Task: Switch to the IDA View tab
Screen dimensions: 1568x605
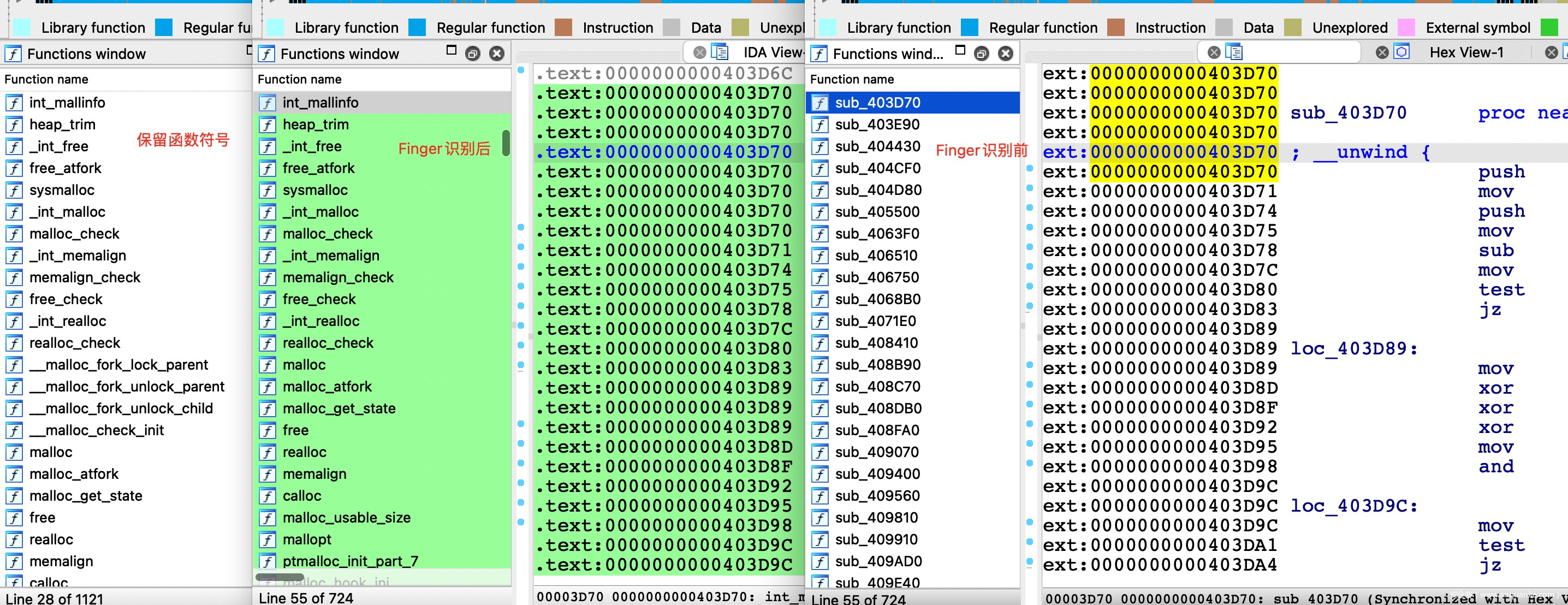Action: pyautogui.click(x=772, y=52)
